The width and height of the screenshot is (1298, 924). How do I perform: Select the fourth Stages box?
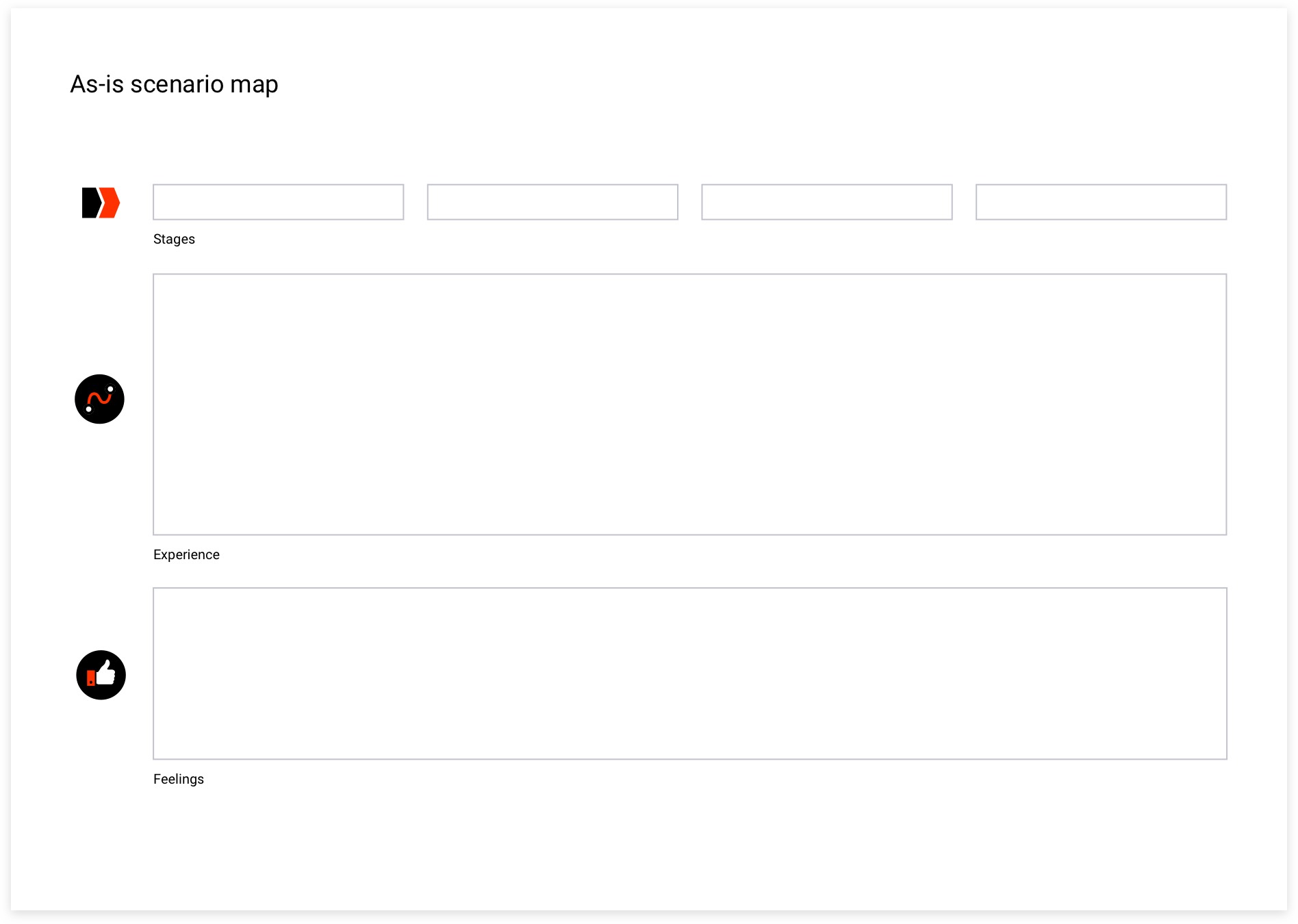[1101, 202]
